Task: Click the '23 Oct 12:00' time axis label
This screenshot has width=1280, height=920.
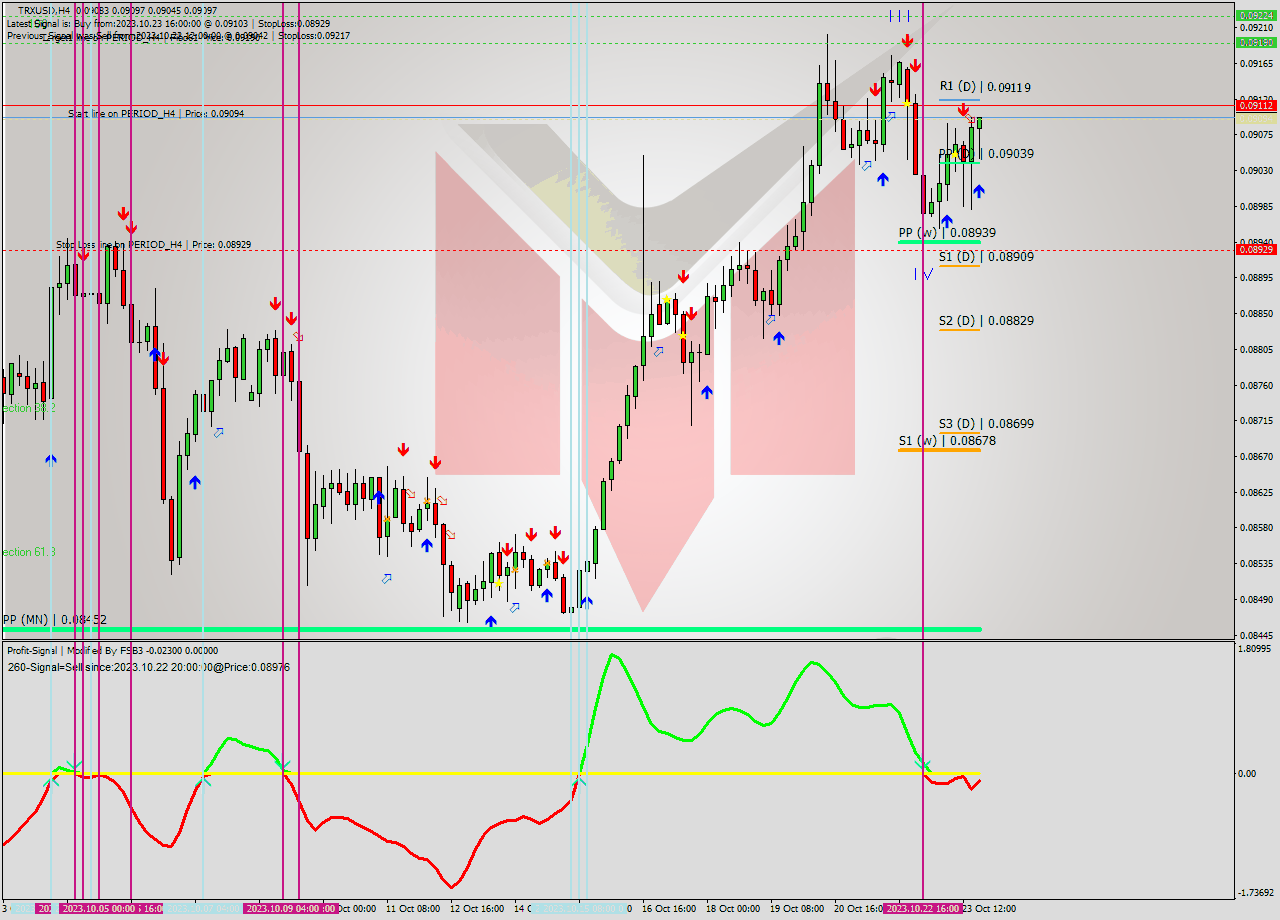Action: [x=988, y=908]
